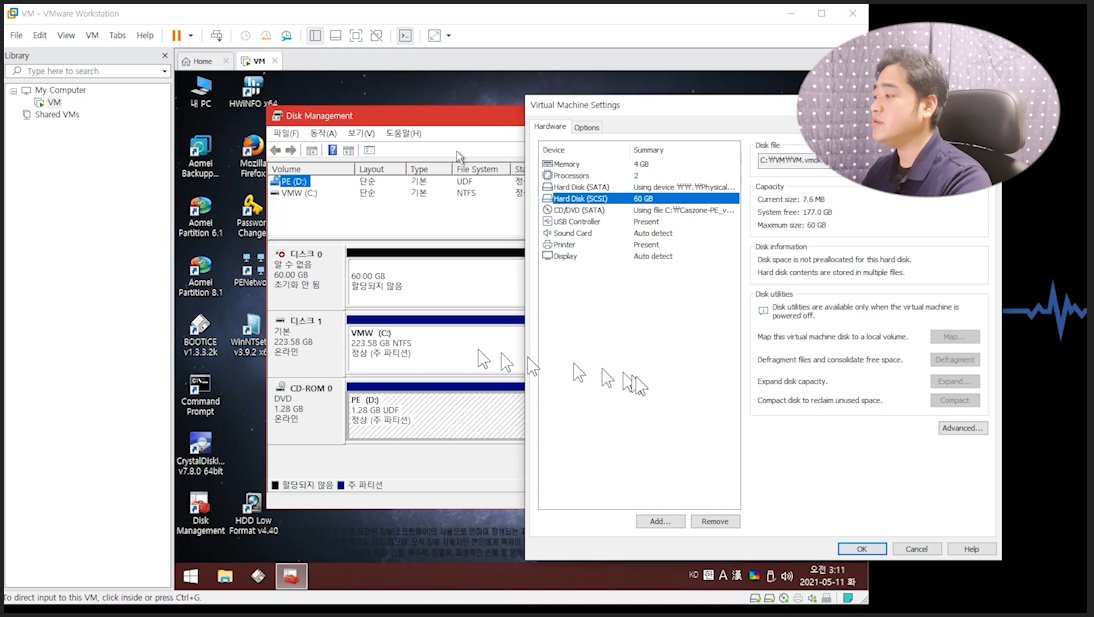This screenshot has width=1094, height=617.
Task: Click the guest volume tray icon
Action: (787, 576)
